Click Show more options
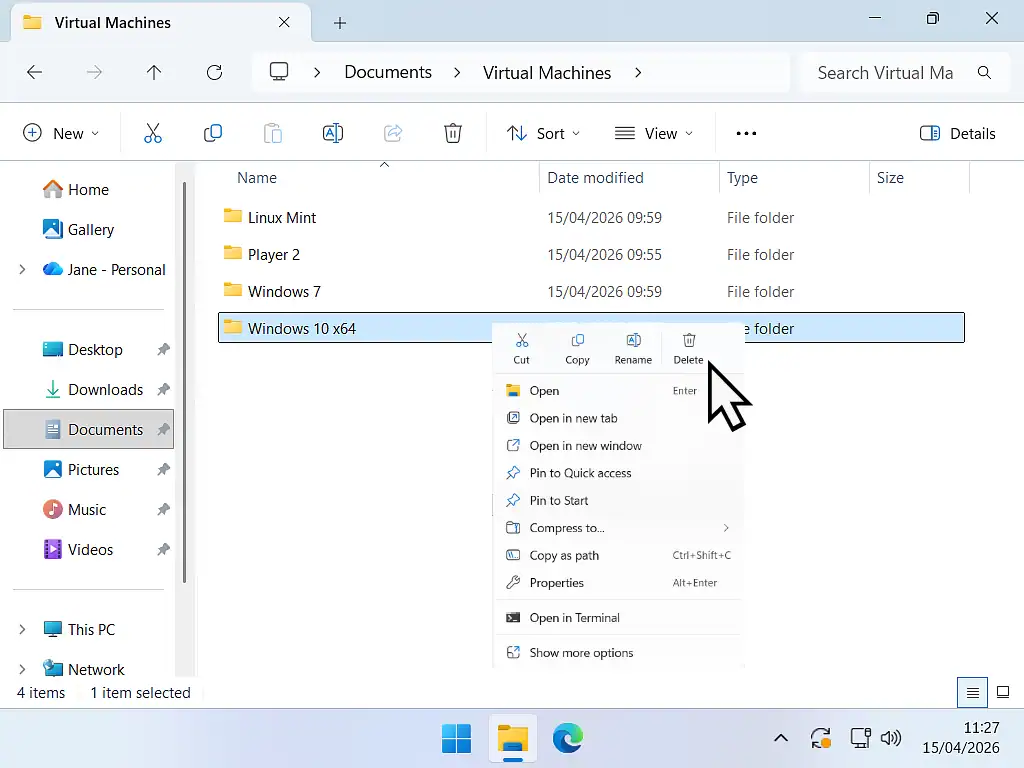 (x=582, y=652)
